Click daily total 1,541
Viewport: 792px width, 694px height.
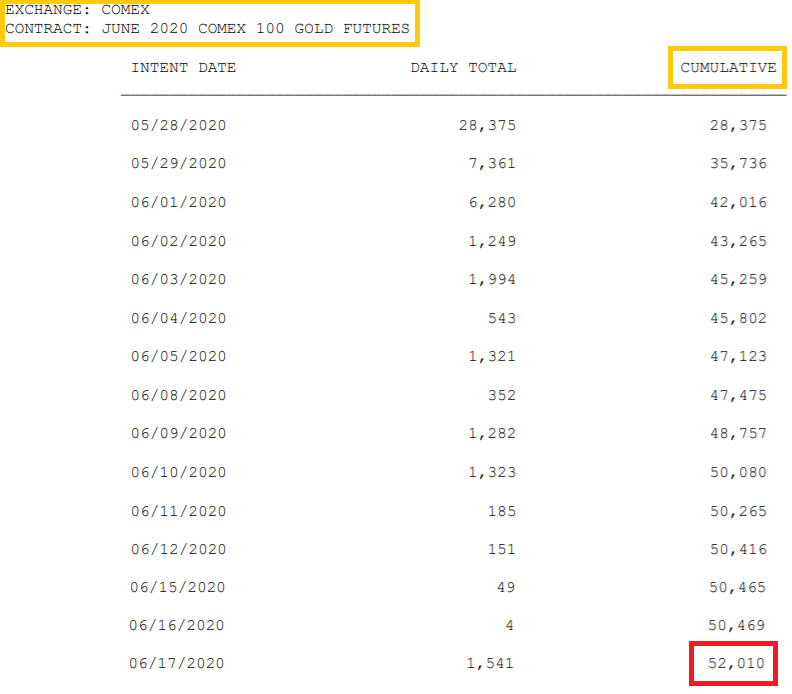point(489,663)
